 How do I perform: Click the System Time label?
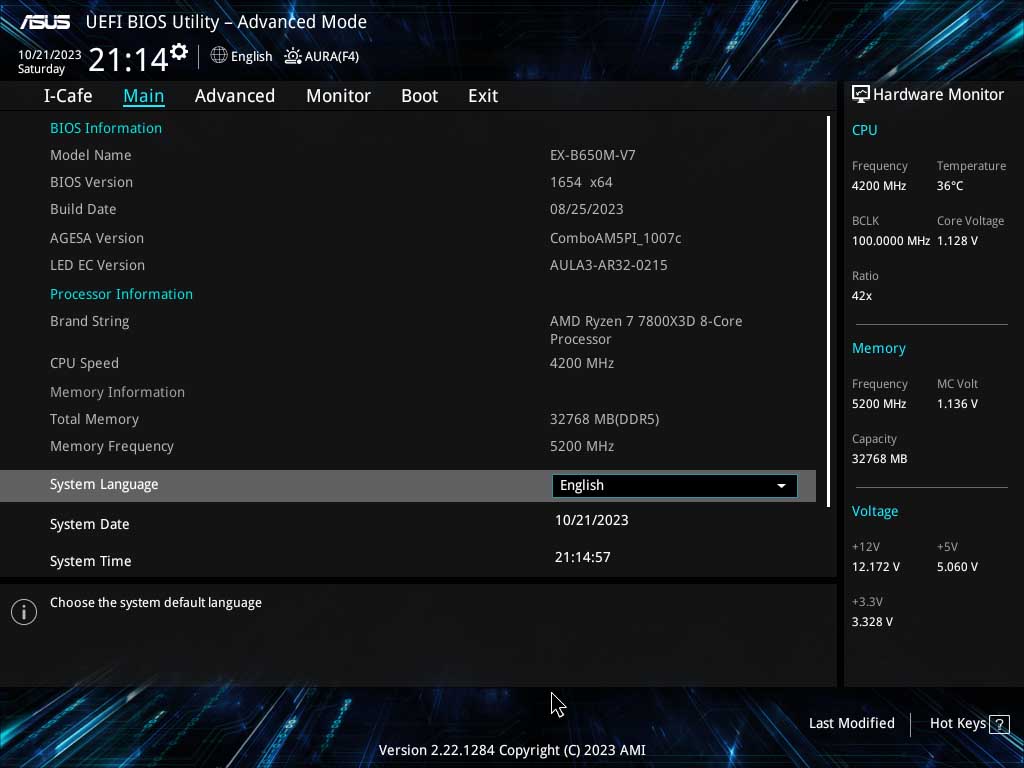(91, 561)
